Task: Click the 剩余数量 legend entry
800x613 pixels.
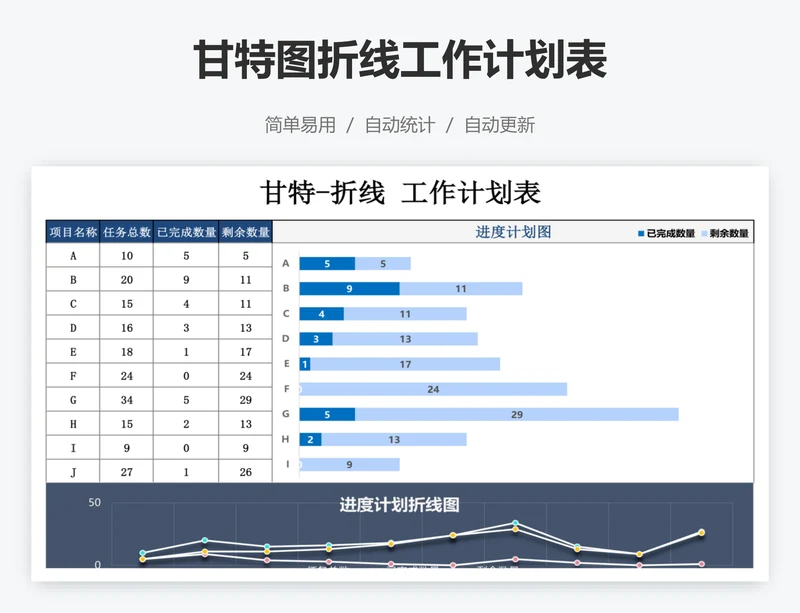Action: coord(724,233)
